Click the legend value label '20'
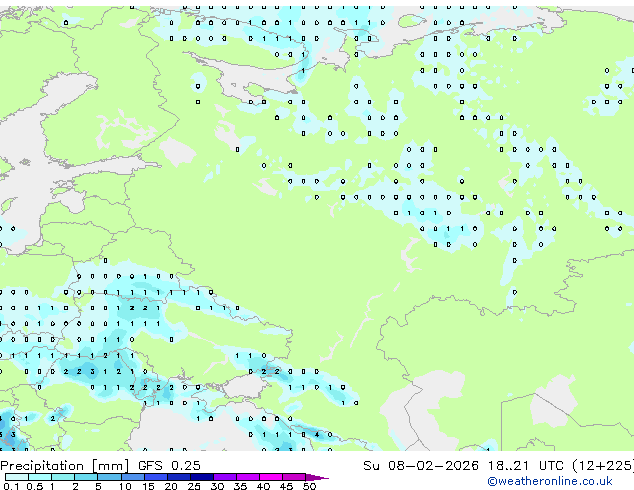This screenshot has height=490, width=634. pos(171,486)
